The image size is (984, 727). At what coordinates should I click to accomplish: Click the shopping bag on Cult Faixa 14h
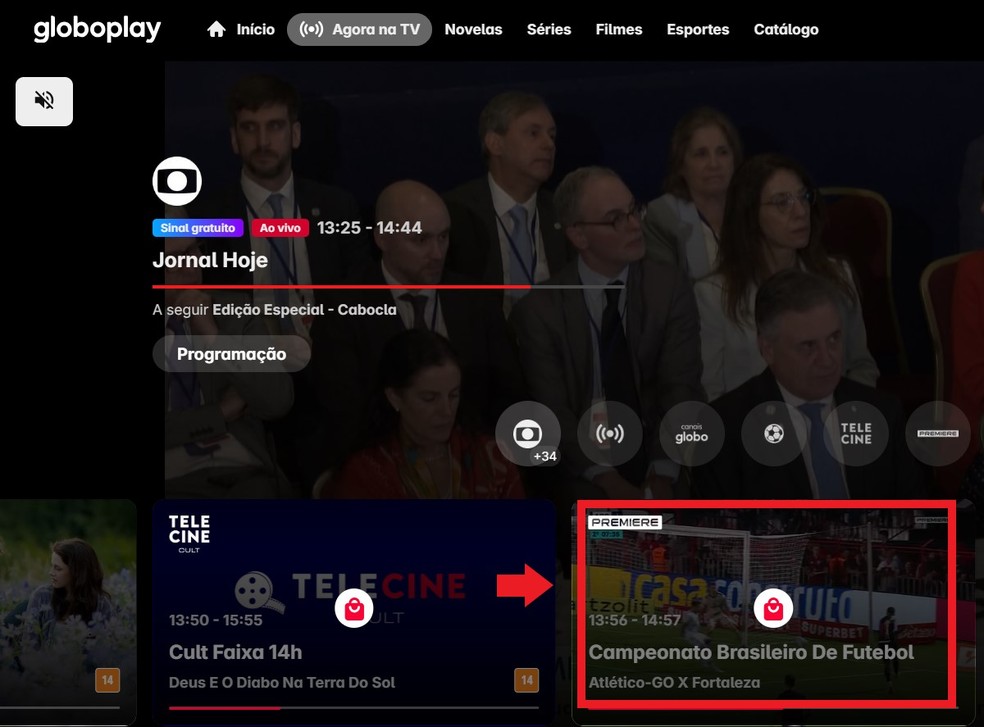click(x=354, y=608)
